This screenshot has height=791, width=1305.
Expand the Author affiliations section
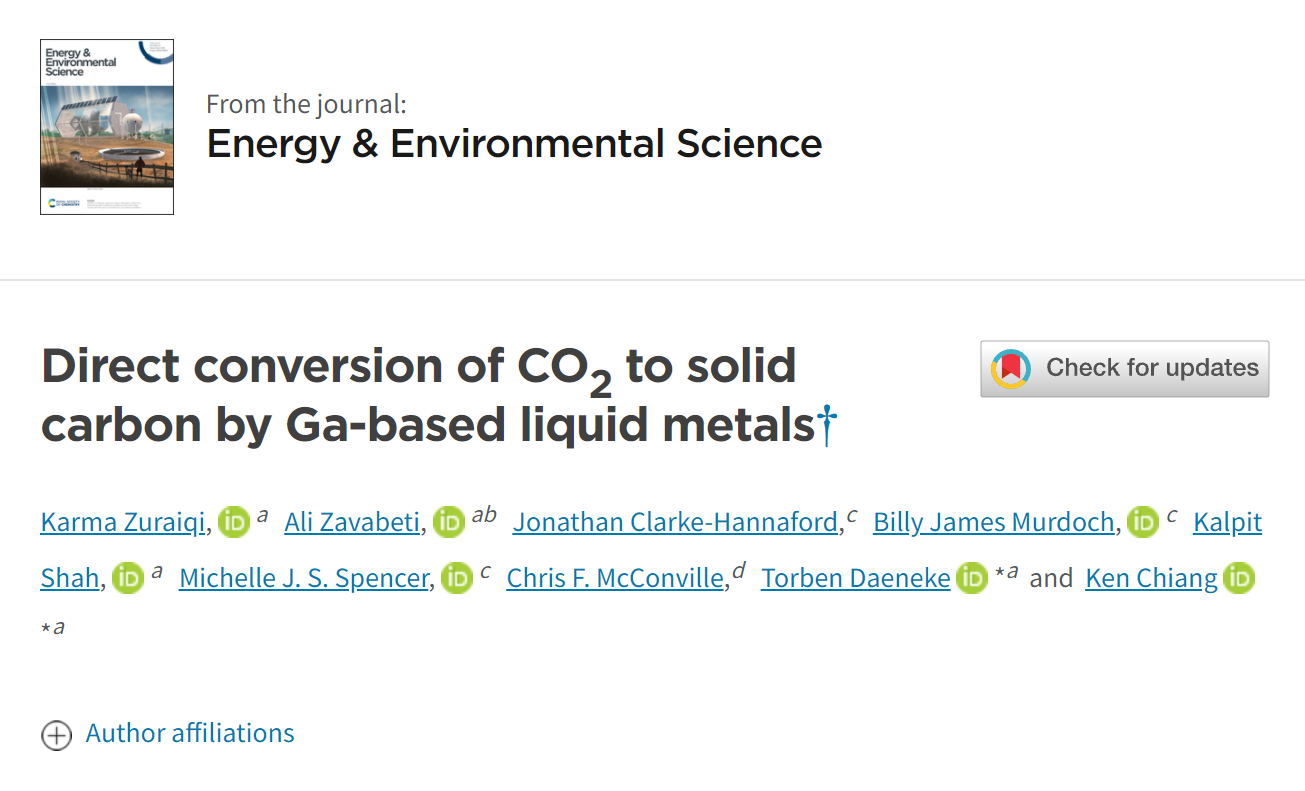tap(190, 733)
